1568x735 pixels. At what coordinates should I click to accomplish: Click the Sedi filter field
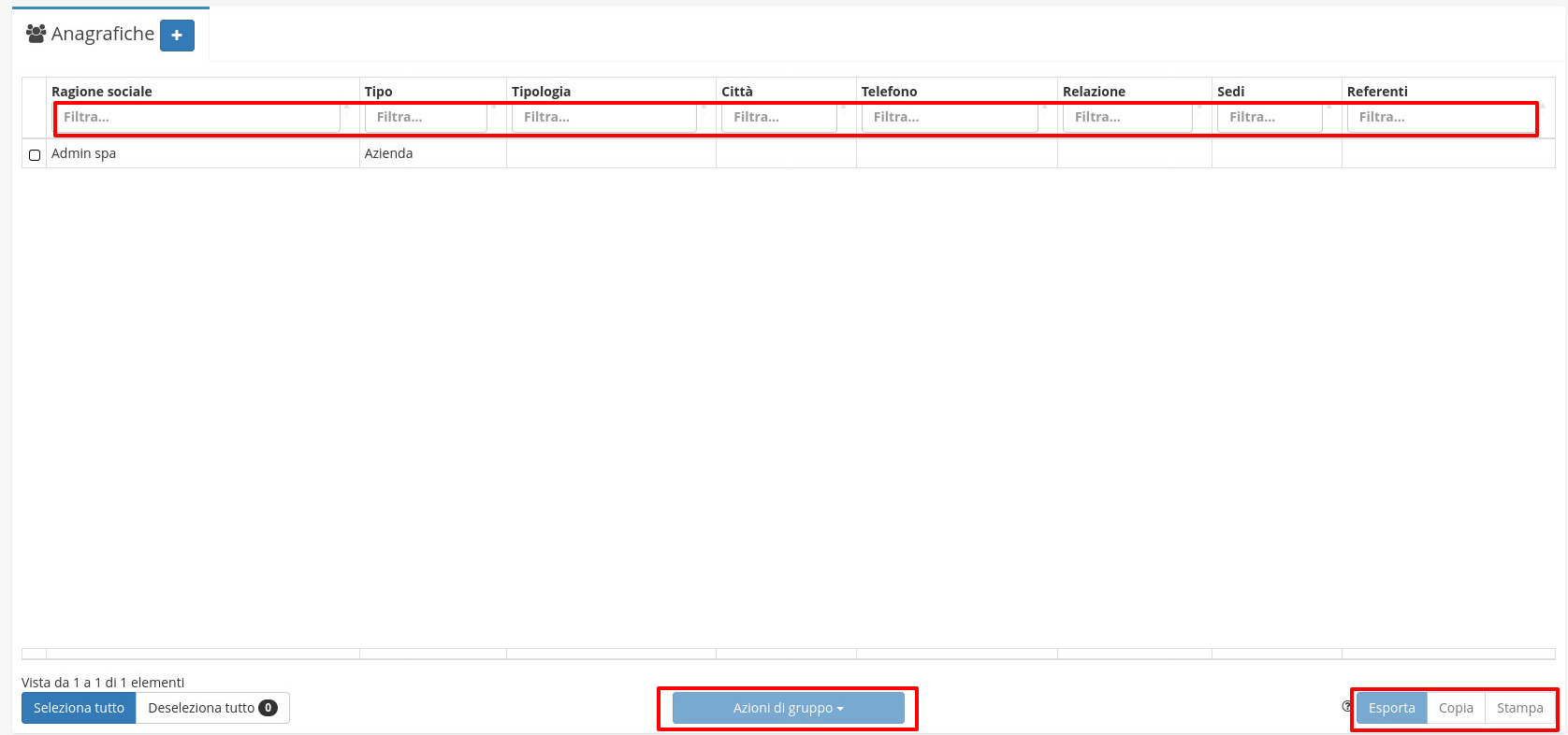[x=1270, y=118]
